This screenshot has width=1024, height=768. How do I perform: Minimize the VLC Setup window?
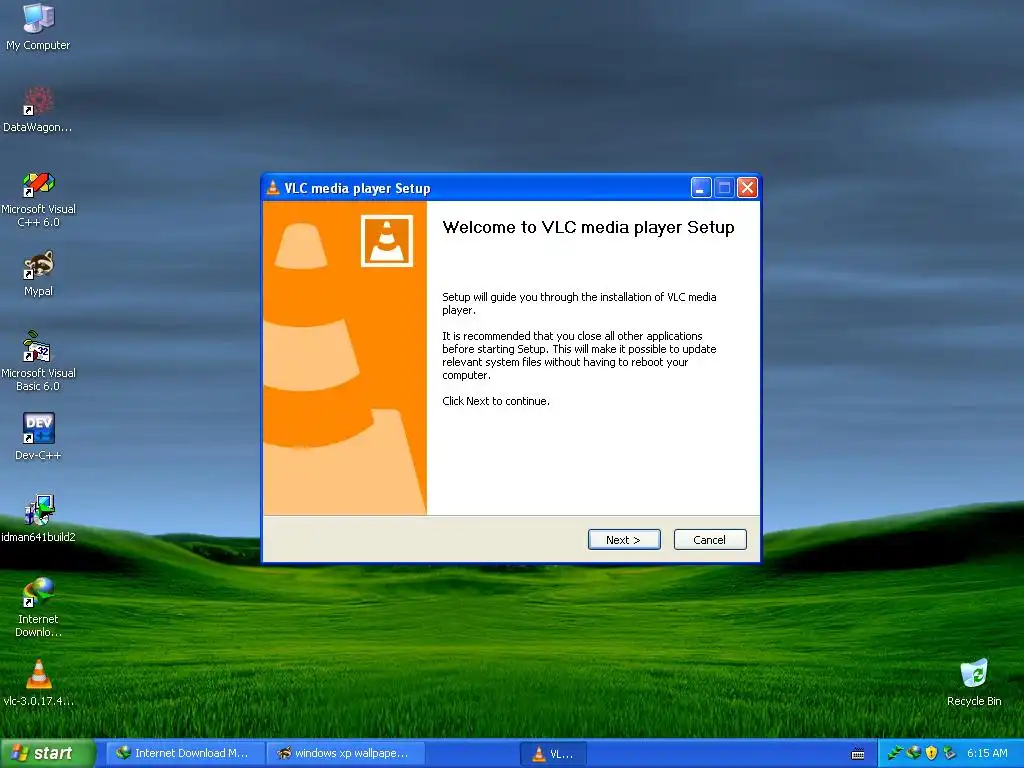[x=701, y=188]
